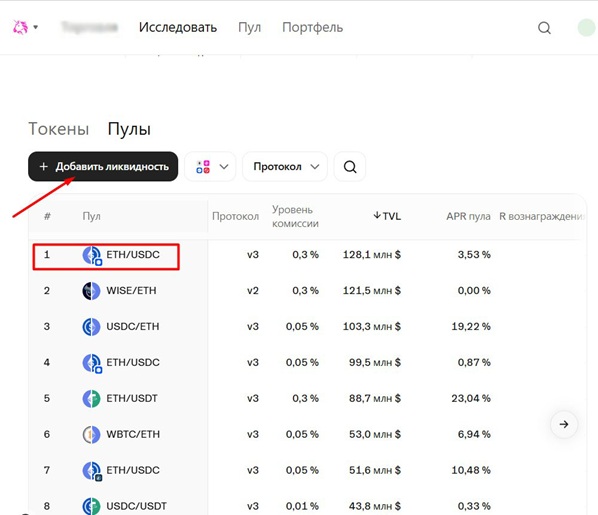Viewport: 598px width, 515px height.
Task: Click the APR value 19,22 %
Action: (x=471, y=327)
